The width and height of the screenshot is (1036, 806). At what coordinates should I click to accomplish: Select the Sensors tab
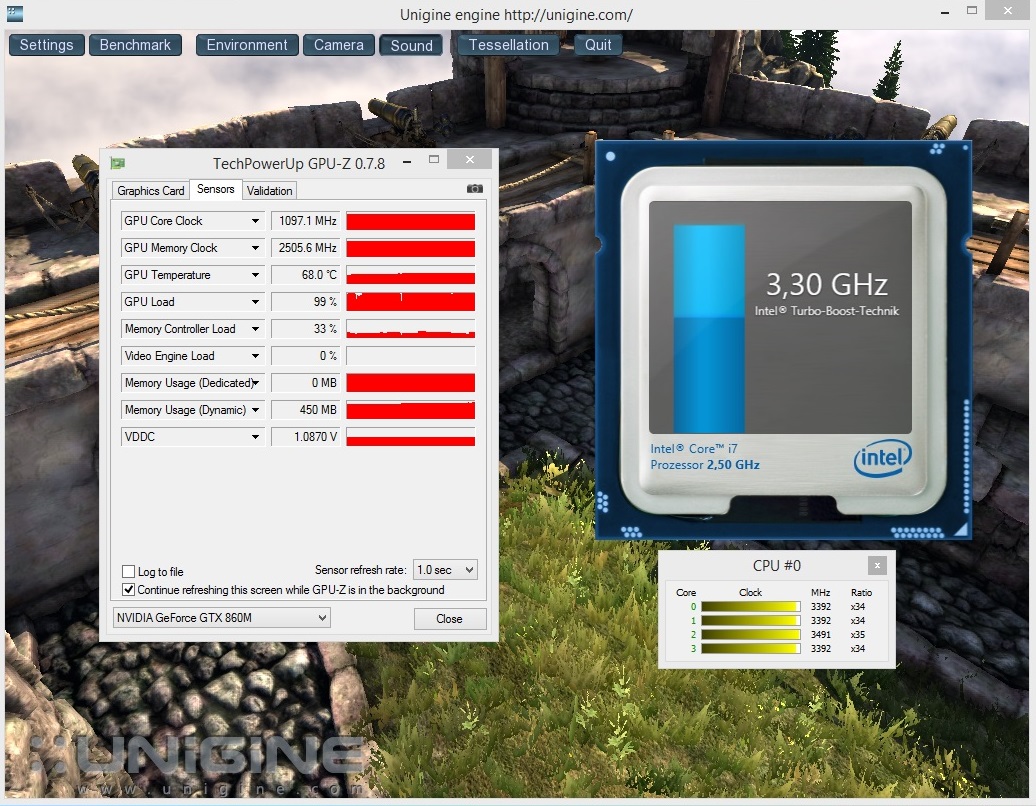click(x=215, y=189)
